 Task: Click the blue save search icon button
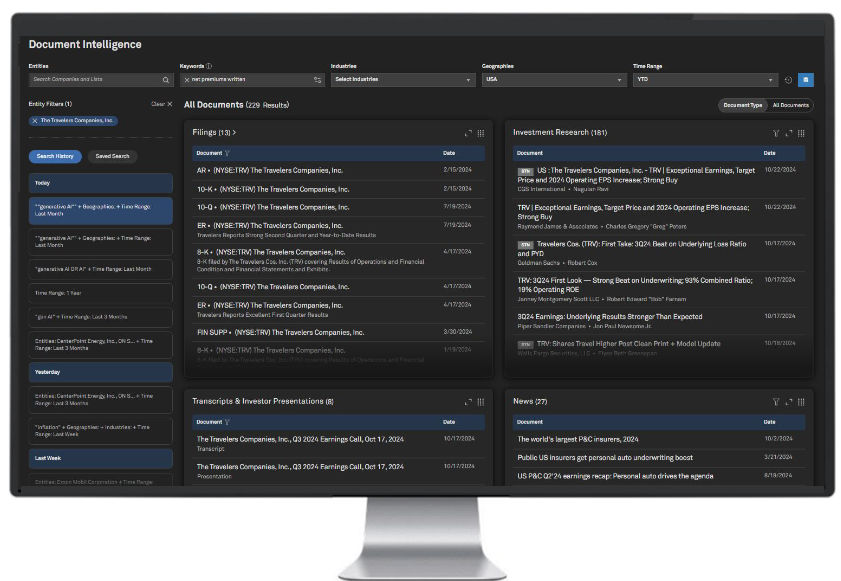(806, 80)
